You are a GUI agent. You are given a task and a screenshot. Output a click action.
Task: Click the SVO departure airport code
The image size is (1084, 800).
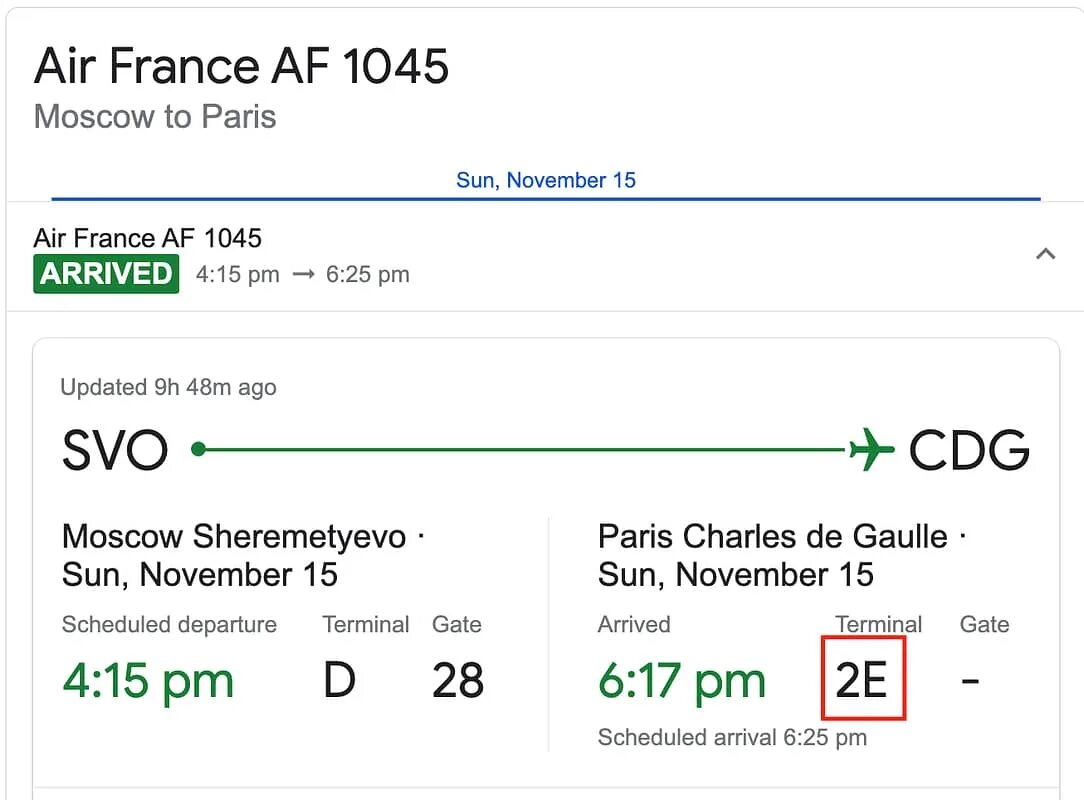click(x=115, y=451)
